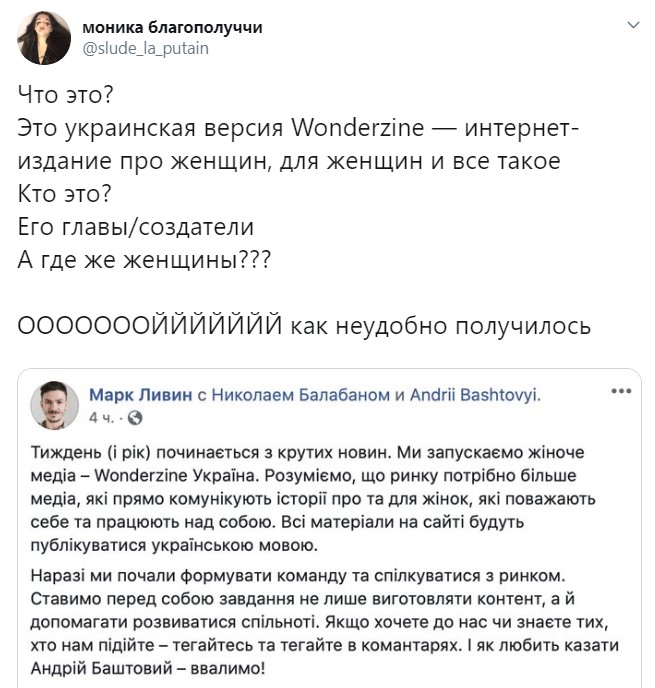Viewport: 655px width, 688px height.
Task: Open моника благополуччи profile name link
Action: point(172,28)
